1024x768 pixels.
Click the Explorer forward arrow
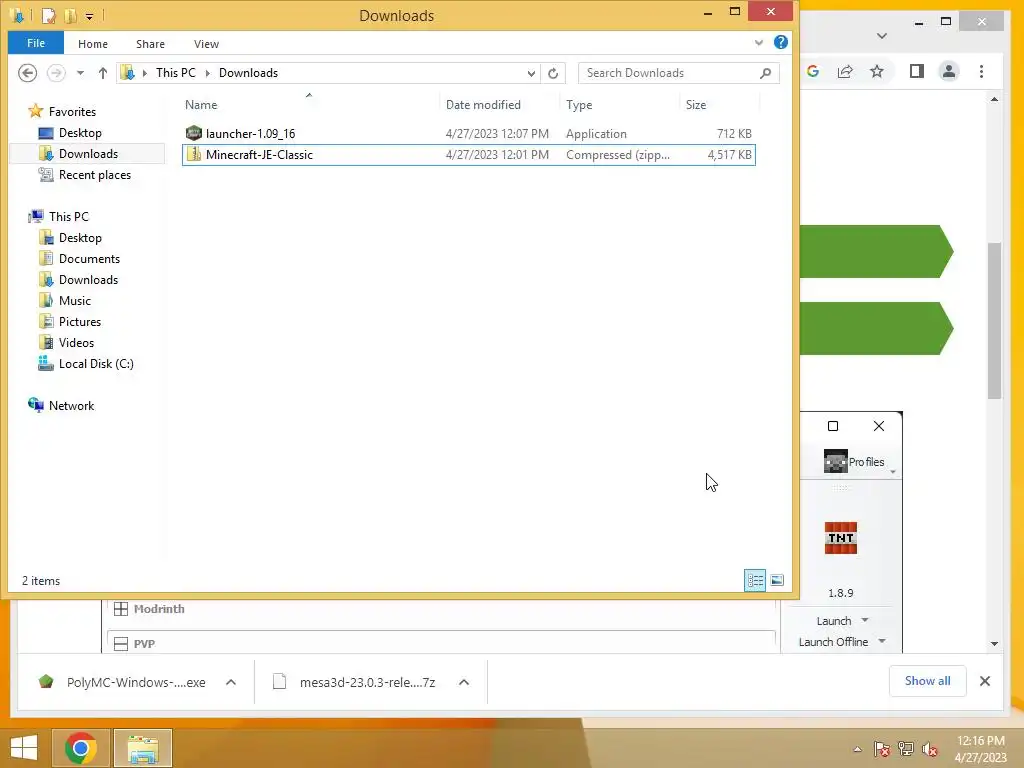click(x=56, y=73)
